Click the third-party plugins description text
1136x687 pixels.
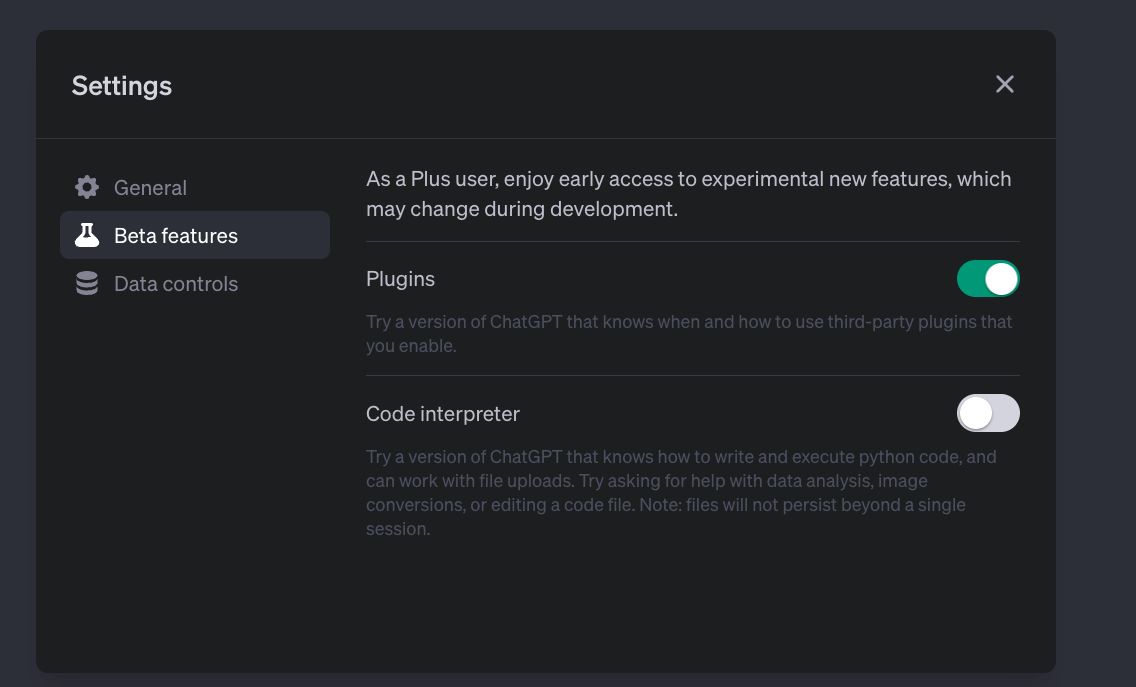689,333
